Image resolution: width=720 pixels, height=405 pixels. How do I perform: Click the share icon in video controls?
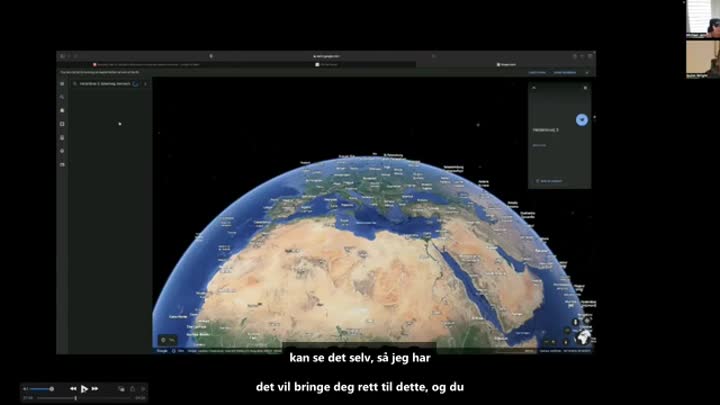pos(133,389)
